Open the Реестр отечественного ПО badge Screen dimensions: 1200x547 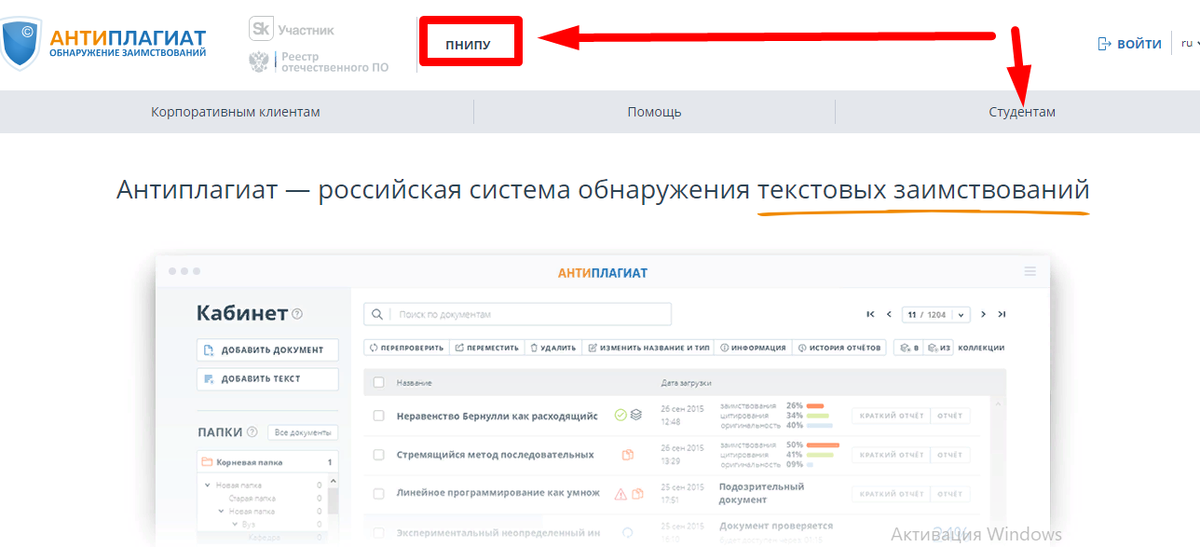(318, 63)
